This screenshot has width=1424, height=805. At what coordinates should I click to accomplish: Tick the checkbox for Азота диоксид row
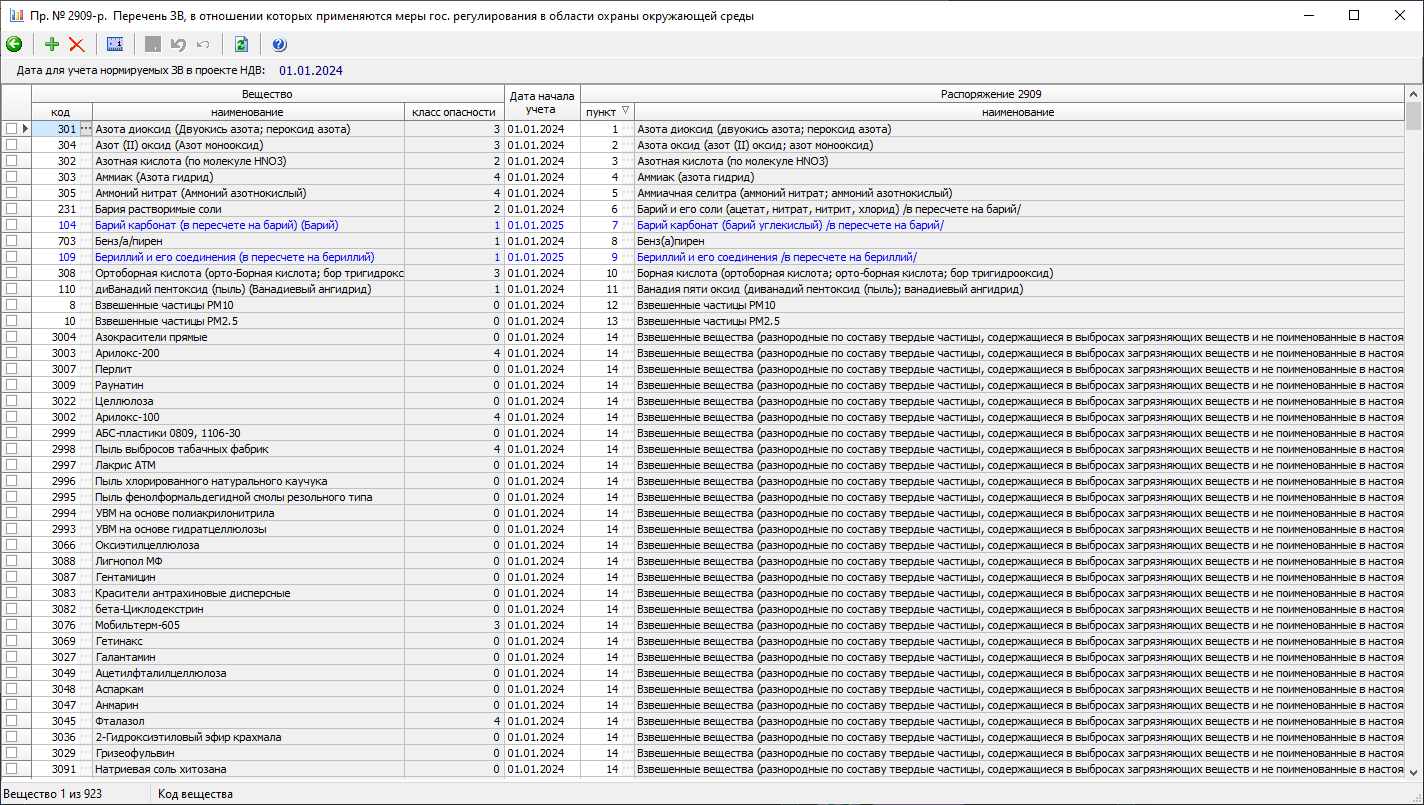point(11,129)
